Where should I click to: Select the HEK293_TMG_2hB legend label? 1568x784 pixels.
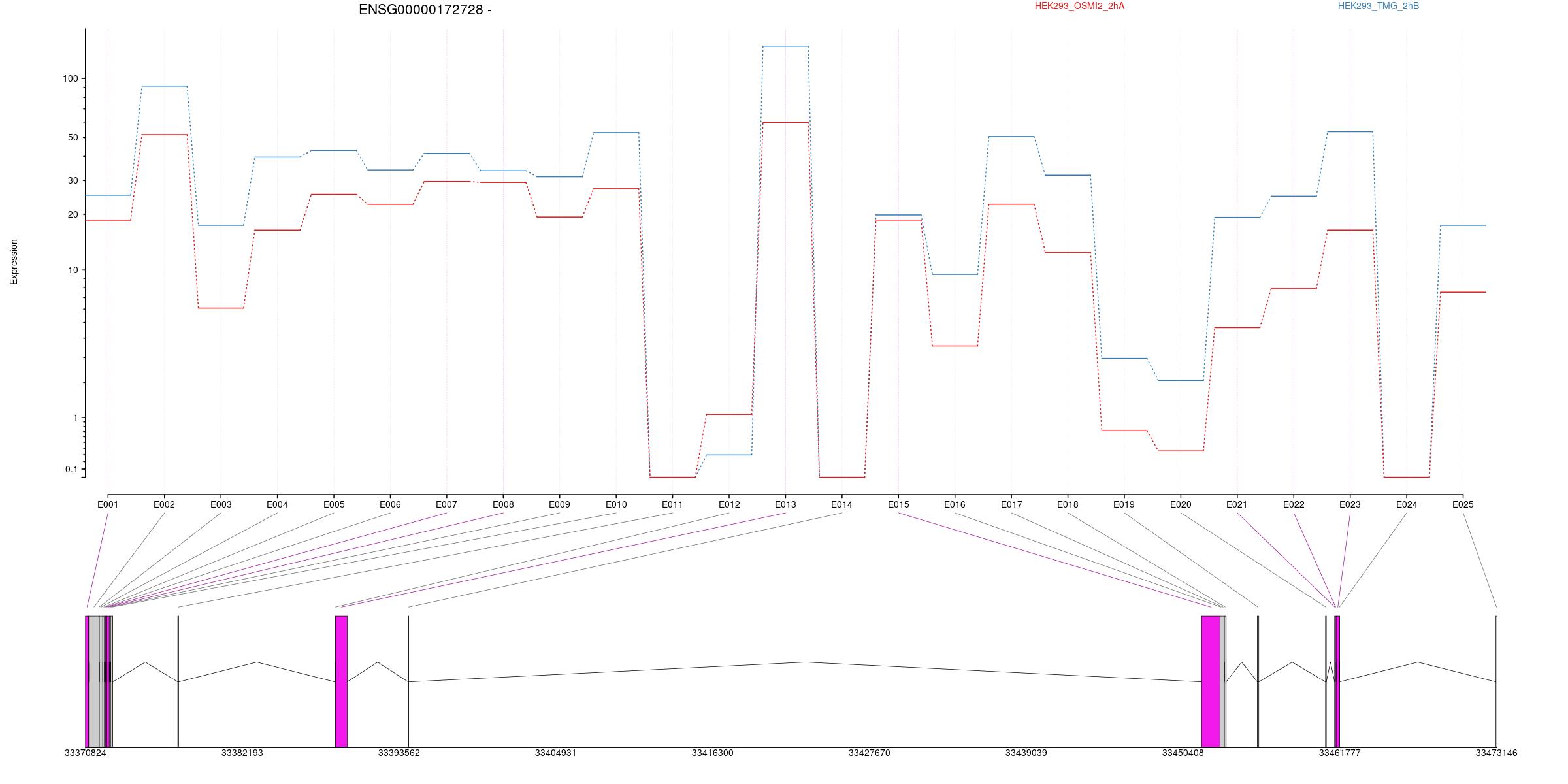tap(1379, 6)
